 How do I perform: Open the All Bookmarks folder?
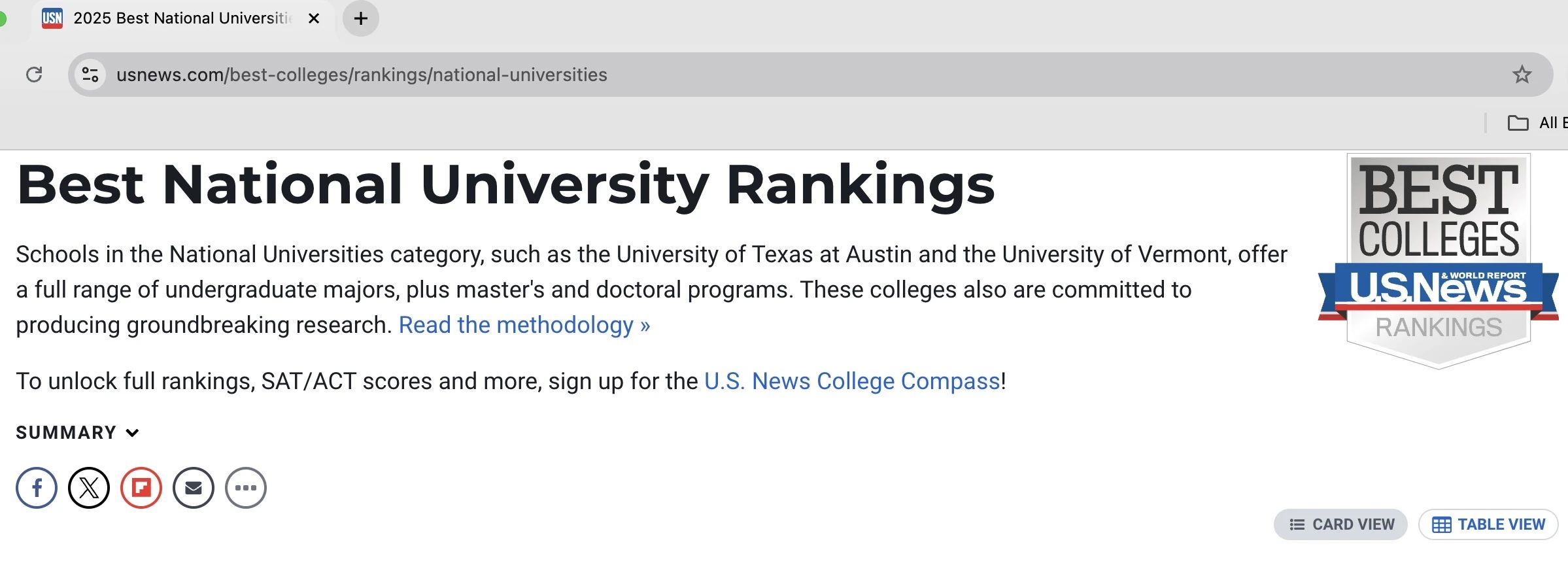[1537, 123]
